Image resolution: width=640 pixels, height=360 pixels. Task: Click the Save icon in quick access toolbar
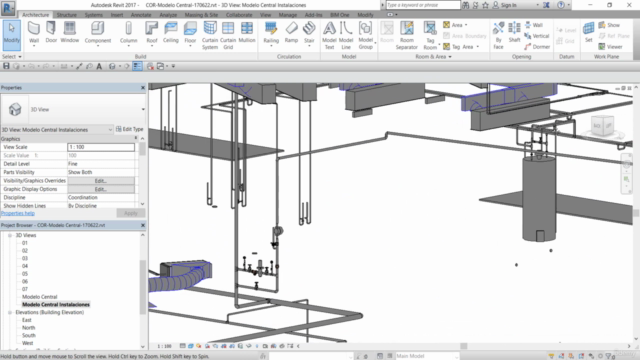click(6, 66)
